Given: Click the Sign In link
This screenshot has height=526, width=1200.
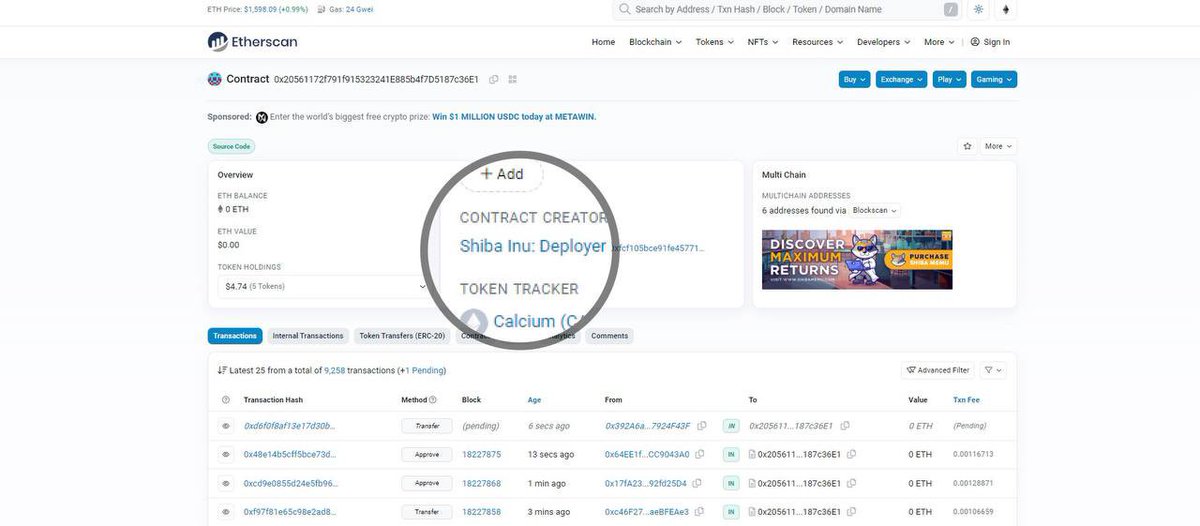Looking at the screenshot, I should click(x=990, y=42).
